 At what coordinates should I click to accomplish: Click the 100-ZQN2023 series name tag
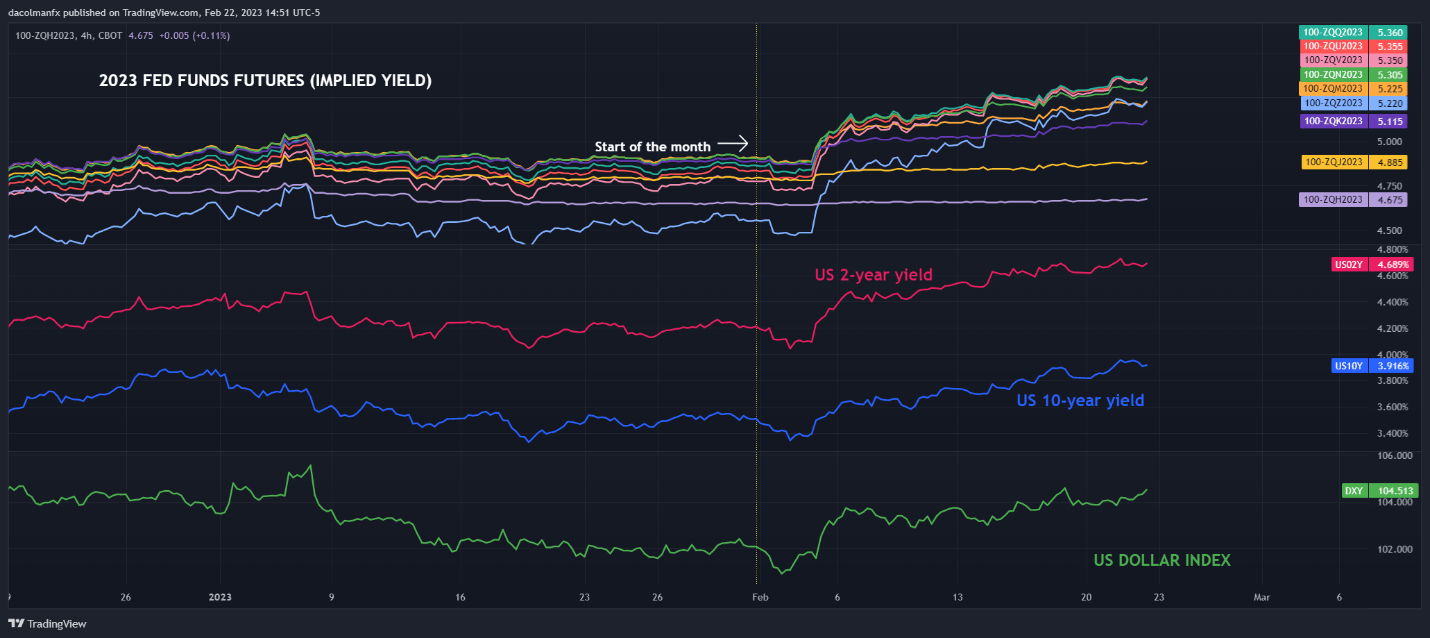click(x=1332, y=74)
